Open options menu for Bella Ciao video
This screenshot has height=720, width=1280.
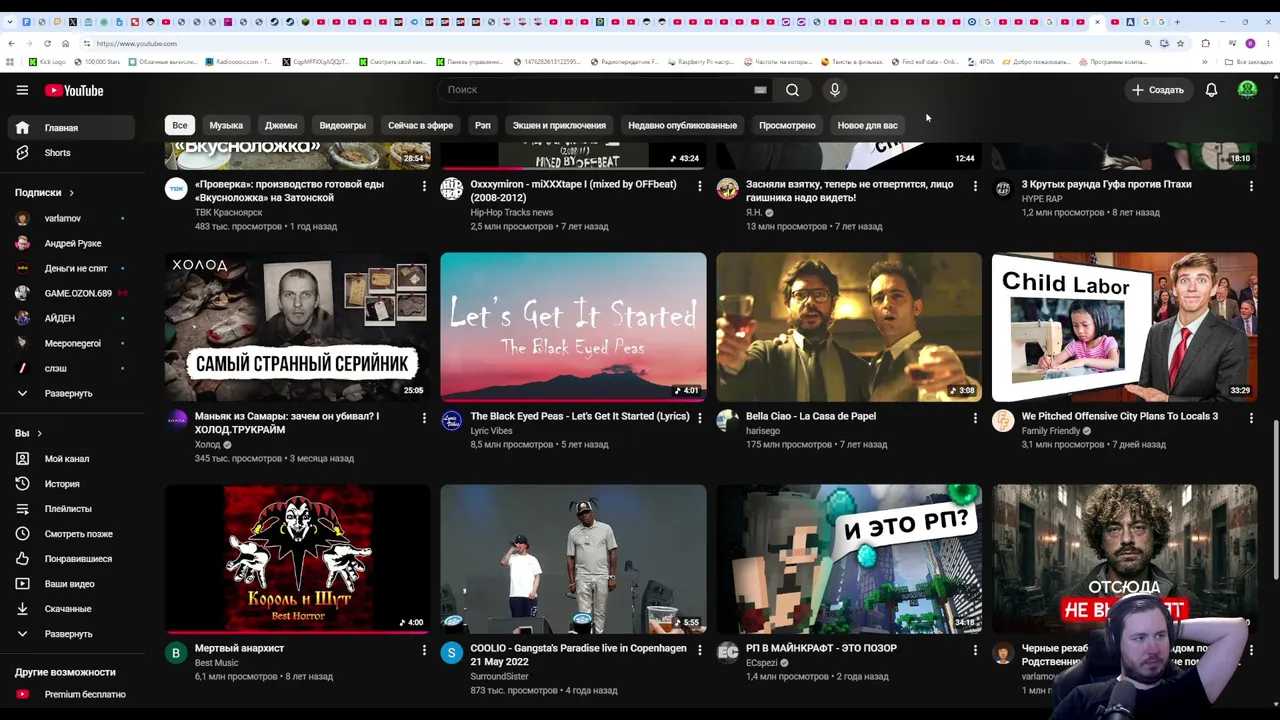pos(975,418)
